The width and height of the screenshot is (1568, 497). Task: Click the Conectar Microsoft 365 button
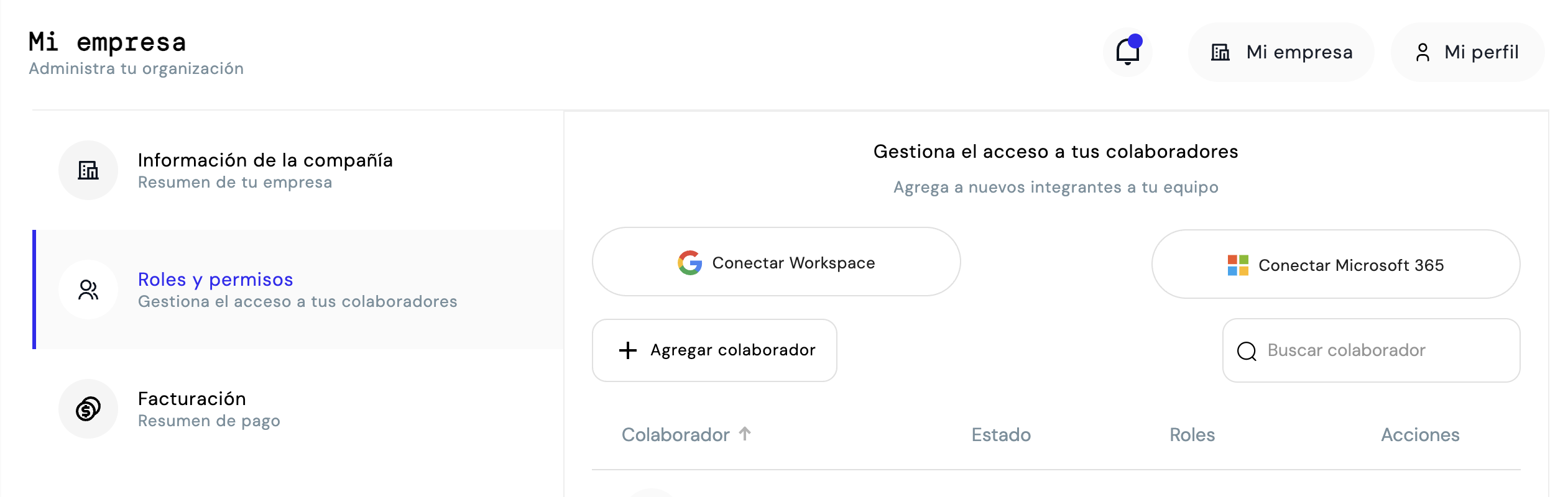[1335, 264]
